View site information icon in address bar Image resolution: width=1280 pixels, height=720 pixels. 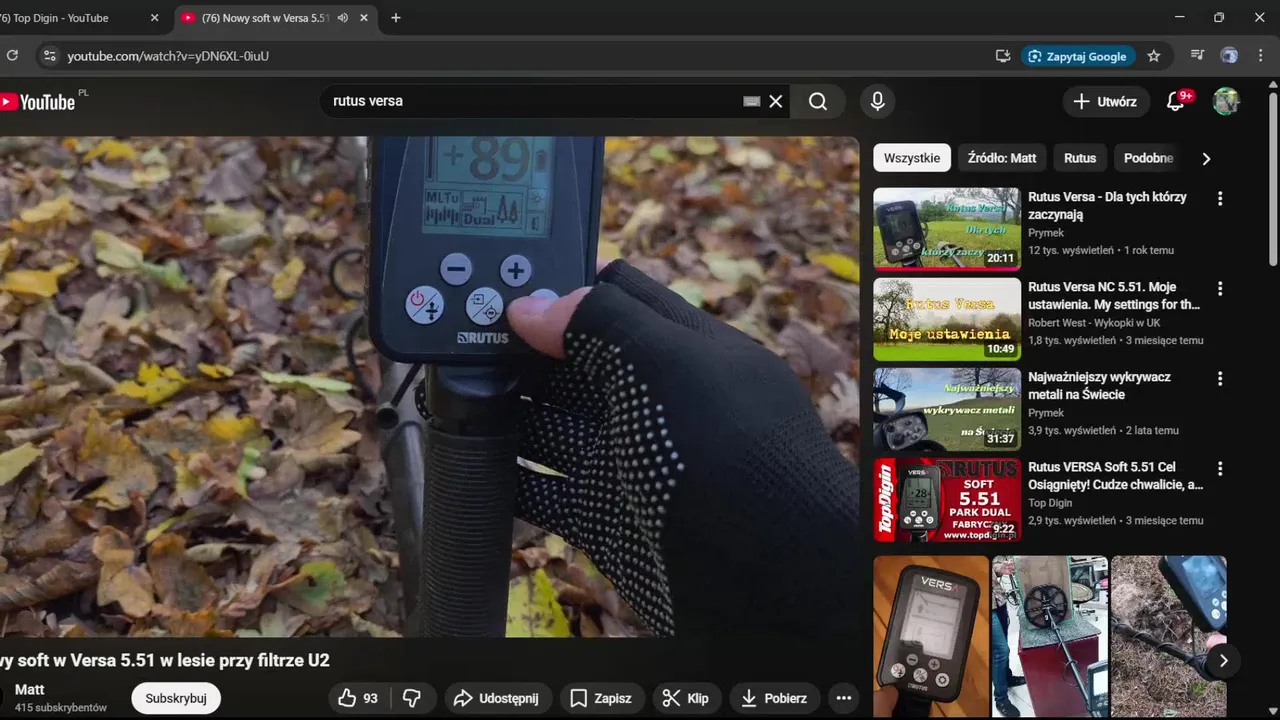pos(50,56)
